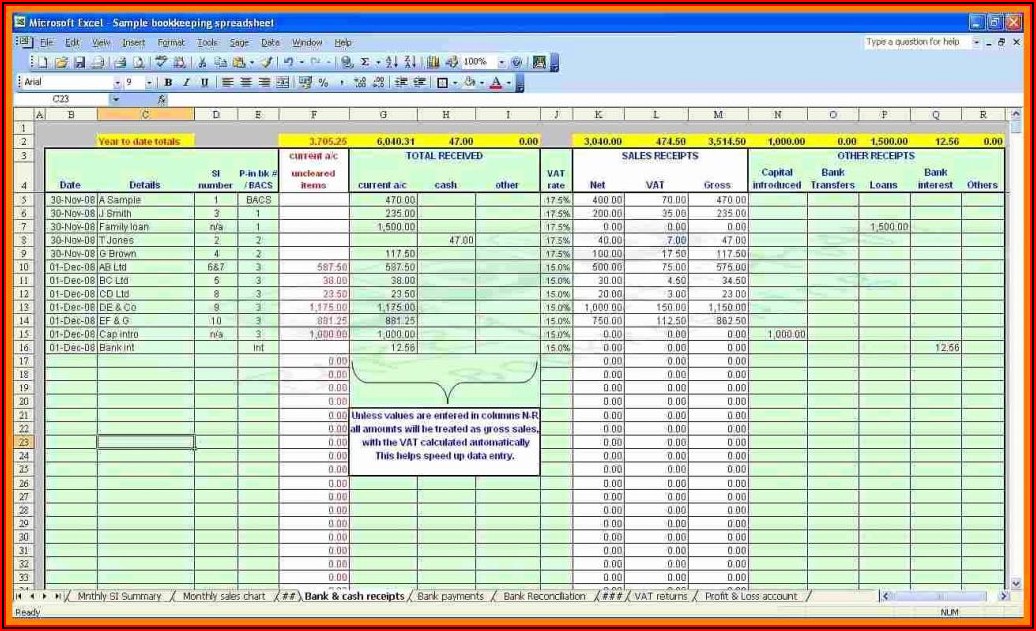1036x631 pixels.
Task: Align text left in the formatting toolbar
Action: (227, 83)
